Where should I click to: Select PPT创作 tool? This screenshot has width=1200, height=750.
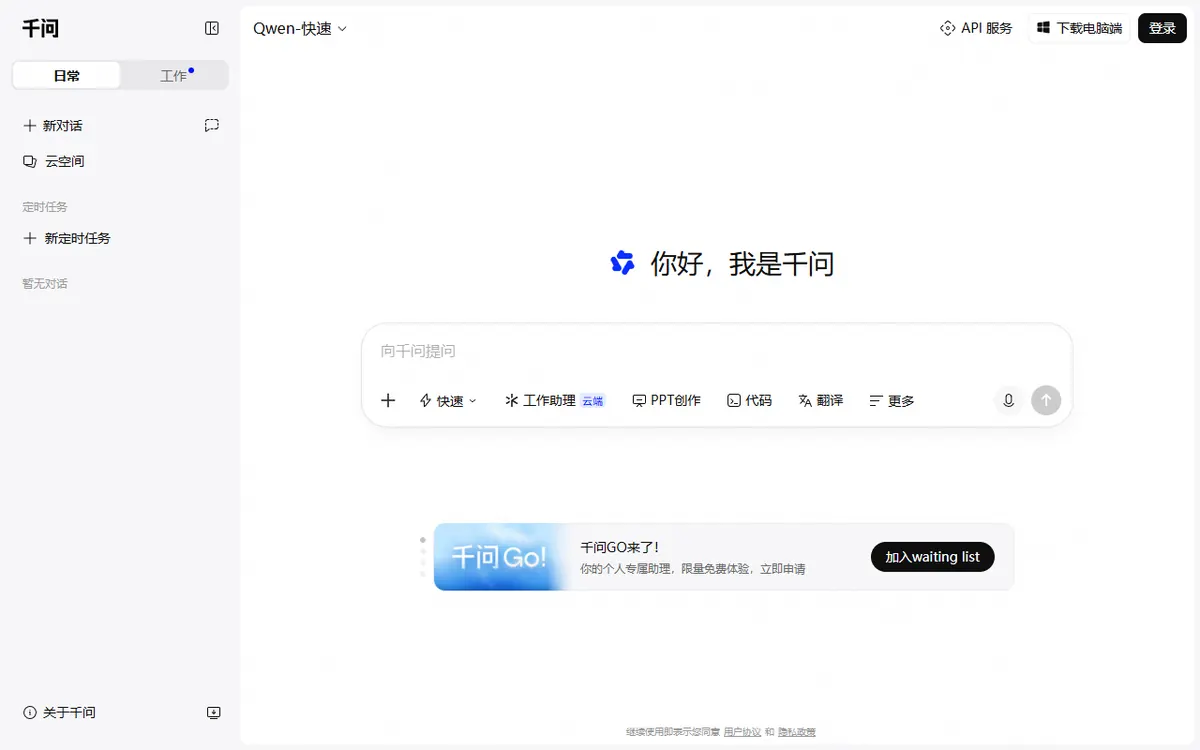[667, 400]
